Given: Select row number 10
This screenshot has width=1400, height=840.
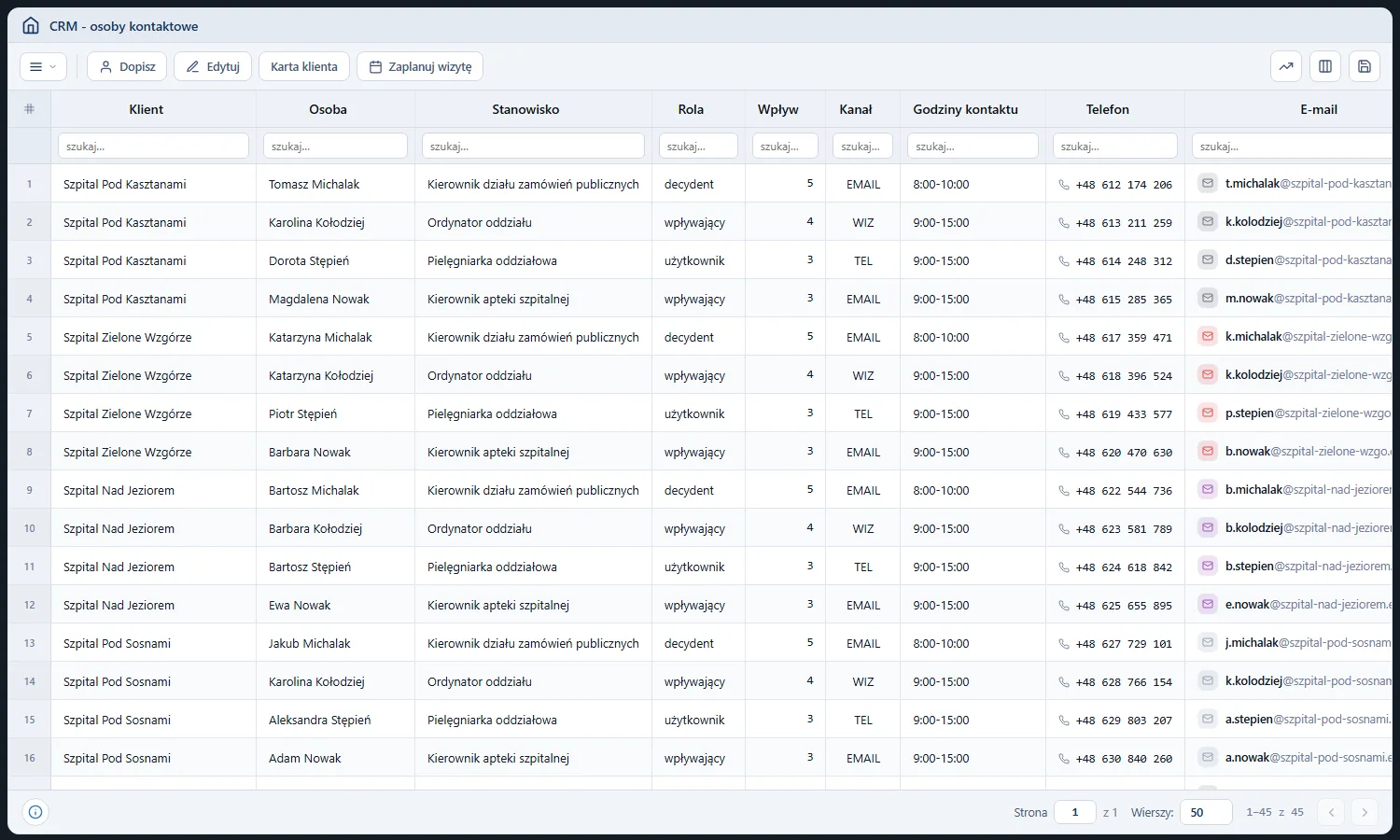Looking at the screenshot, I should (29, 528).
